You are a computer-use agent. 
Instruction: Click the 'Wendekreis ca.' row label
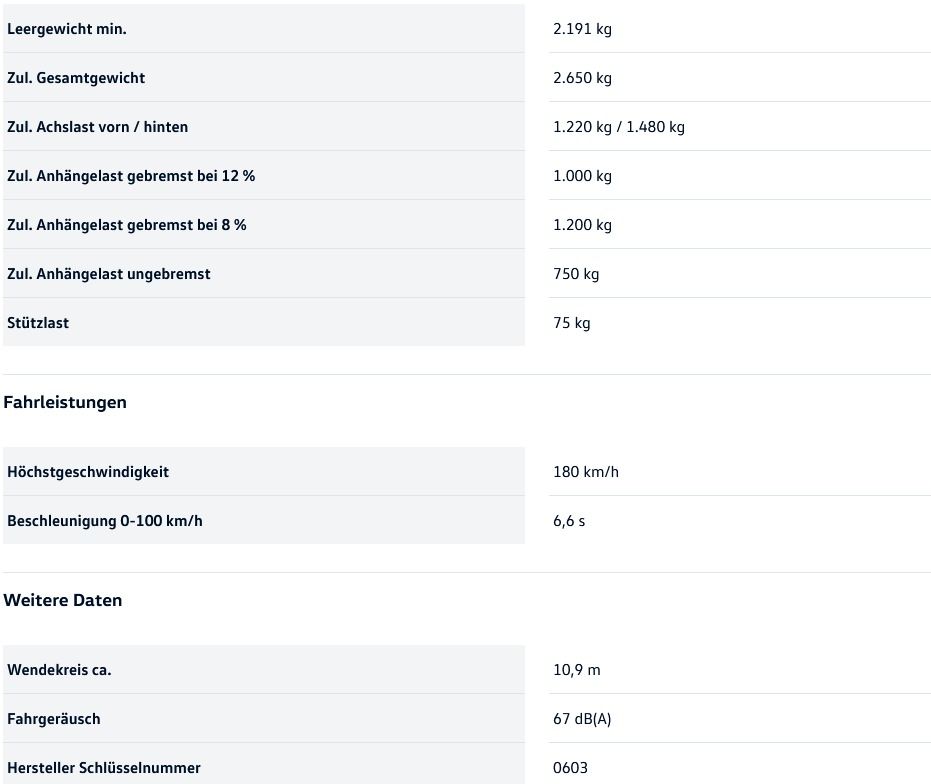pos(59,670)
